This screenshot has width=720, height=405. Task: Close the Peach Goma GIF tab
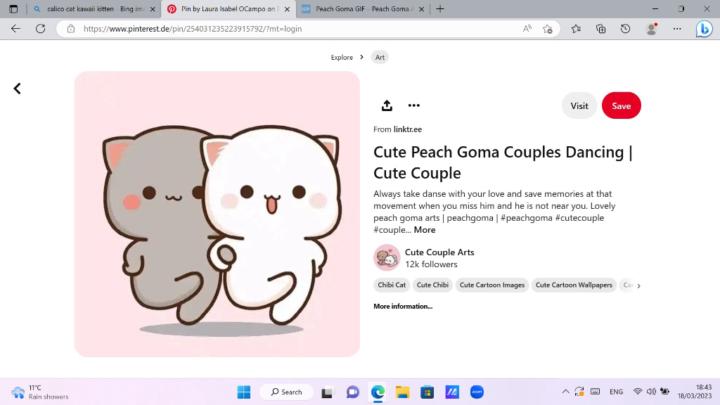coord(421,9)
